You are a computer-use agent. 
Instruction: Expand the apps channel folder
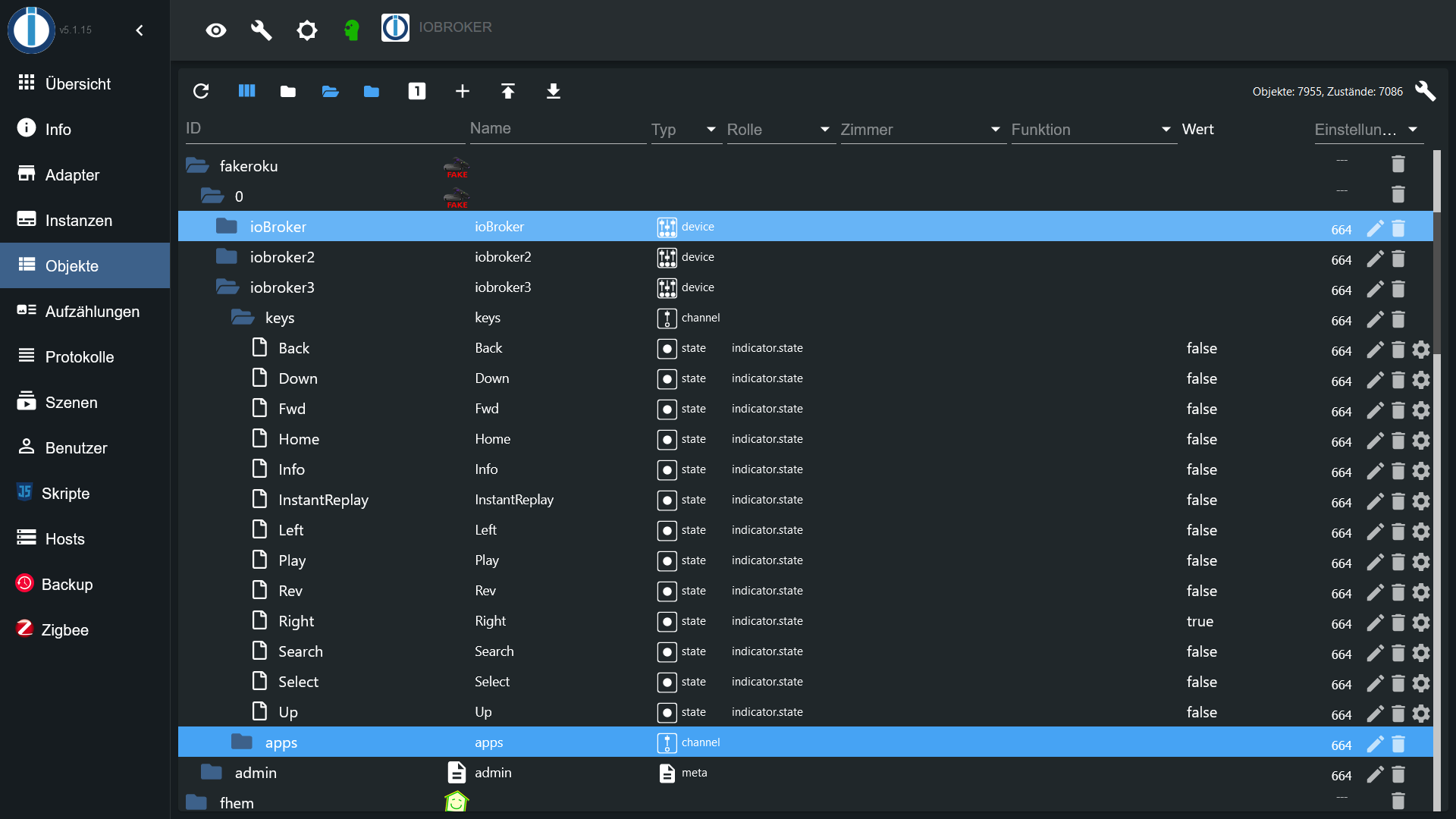(x=242, y=742)
